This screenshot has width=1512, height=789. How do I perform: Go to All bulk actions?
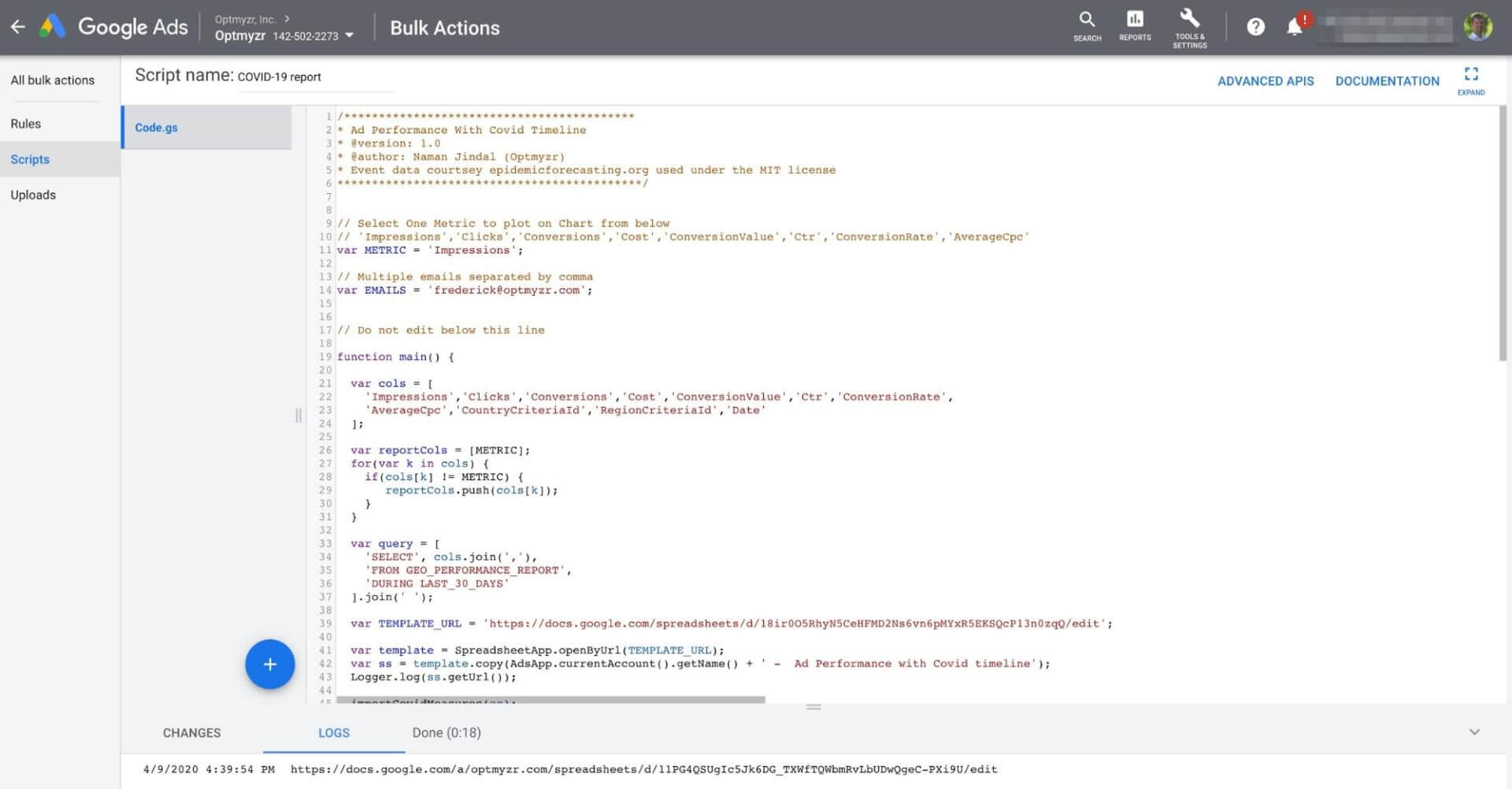coord(53,80)
